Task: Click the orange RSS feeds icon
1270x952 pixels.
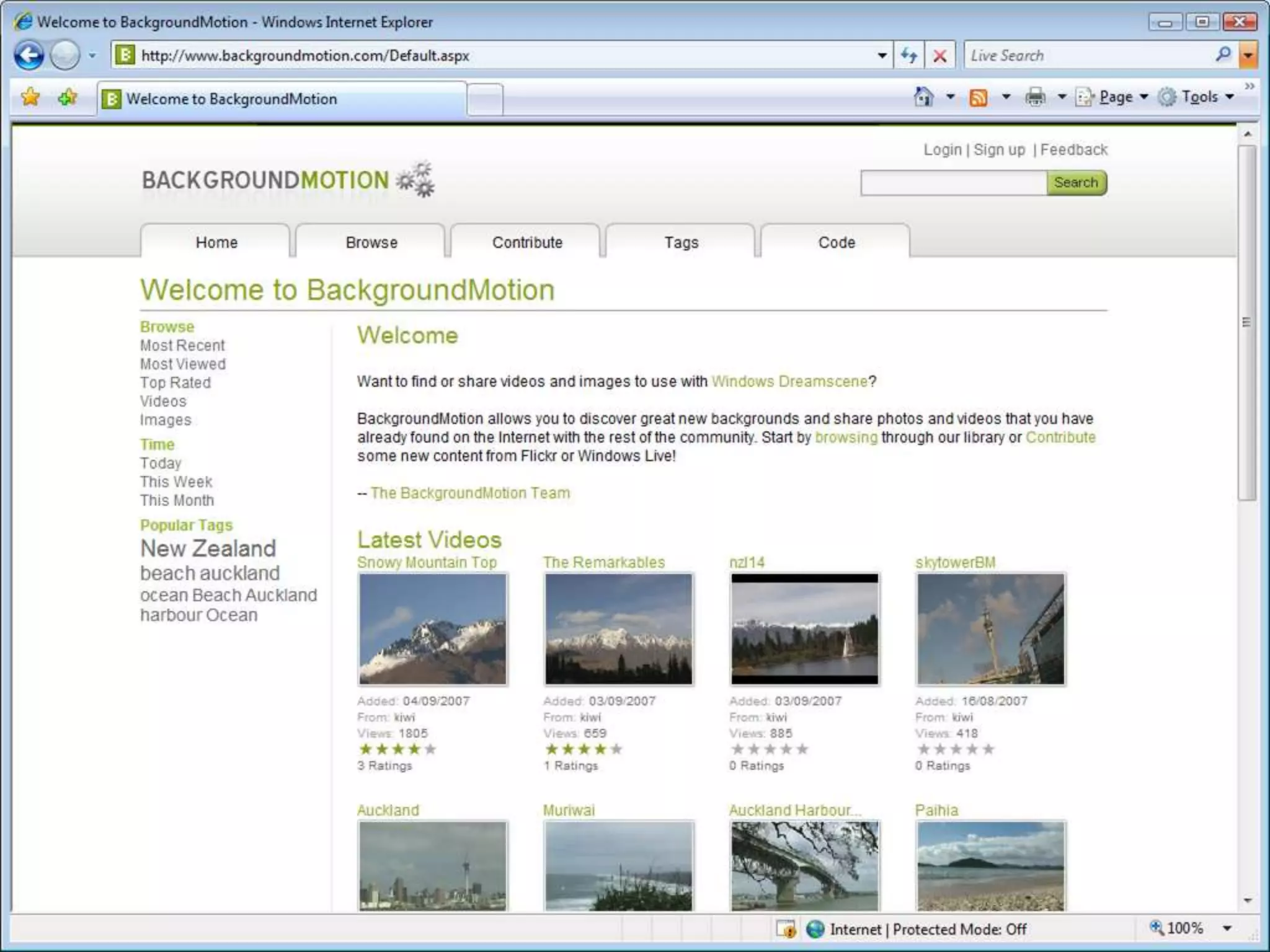Action: coord(978,97)
